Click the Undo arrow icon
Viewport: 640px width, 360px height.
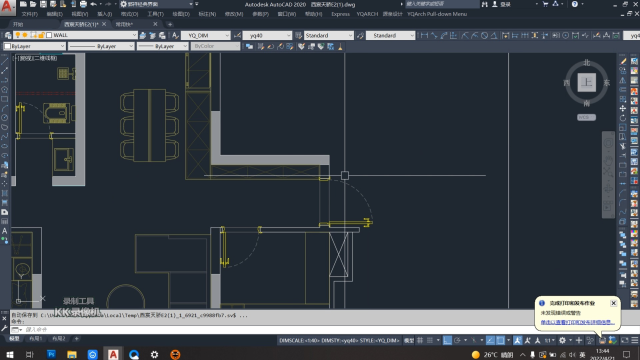tap(94, 4)
